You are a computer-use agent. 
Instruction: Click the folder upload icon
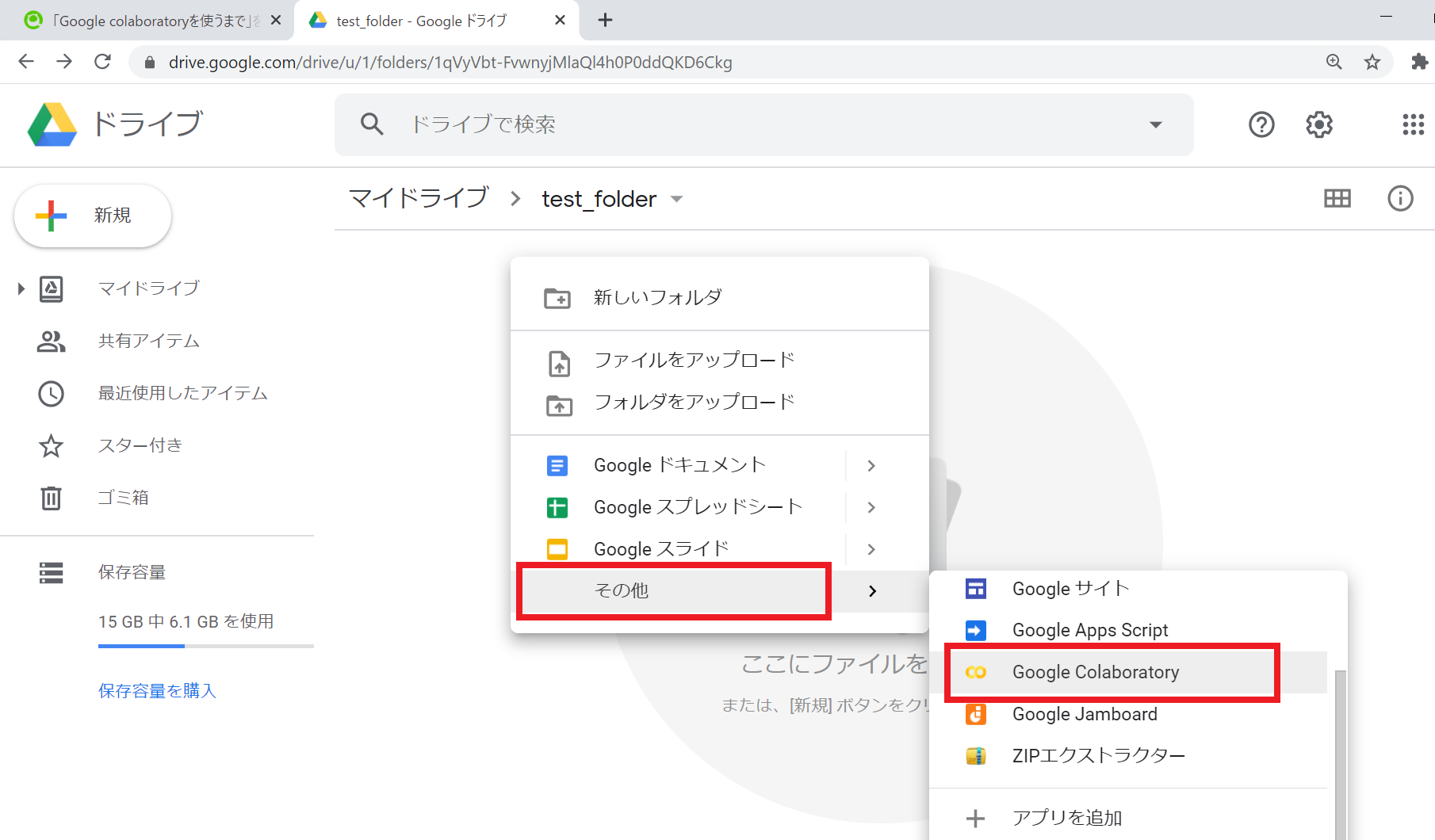pyautogui.click(x=560, y=405)
